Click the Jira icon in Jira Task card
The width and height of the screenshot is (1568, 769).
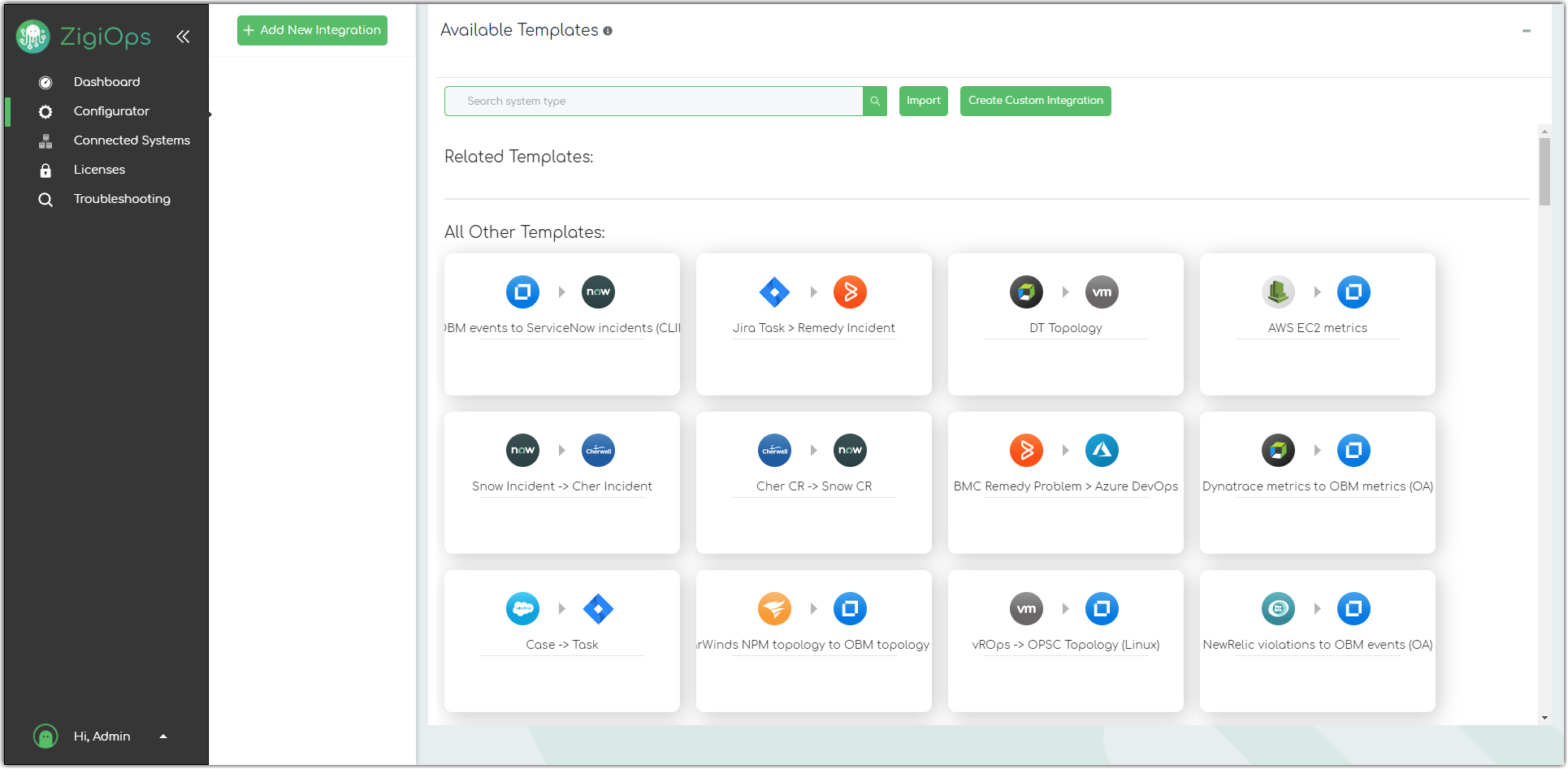774,292
